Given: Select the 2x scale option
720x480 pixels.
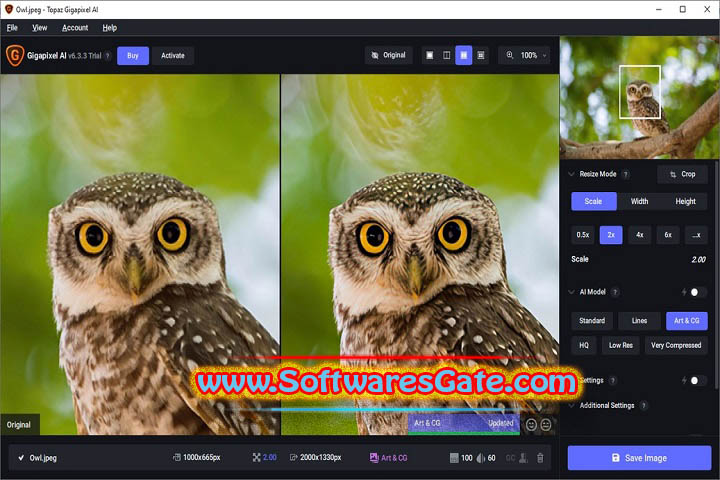Looking at the screenshot, I should [611, 235].
